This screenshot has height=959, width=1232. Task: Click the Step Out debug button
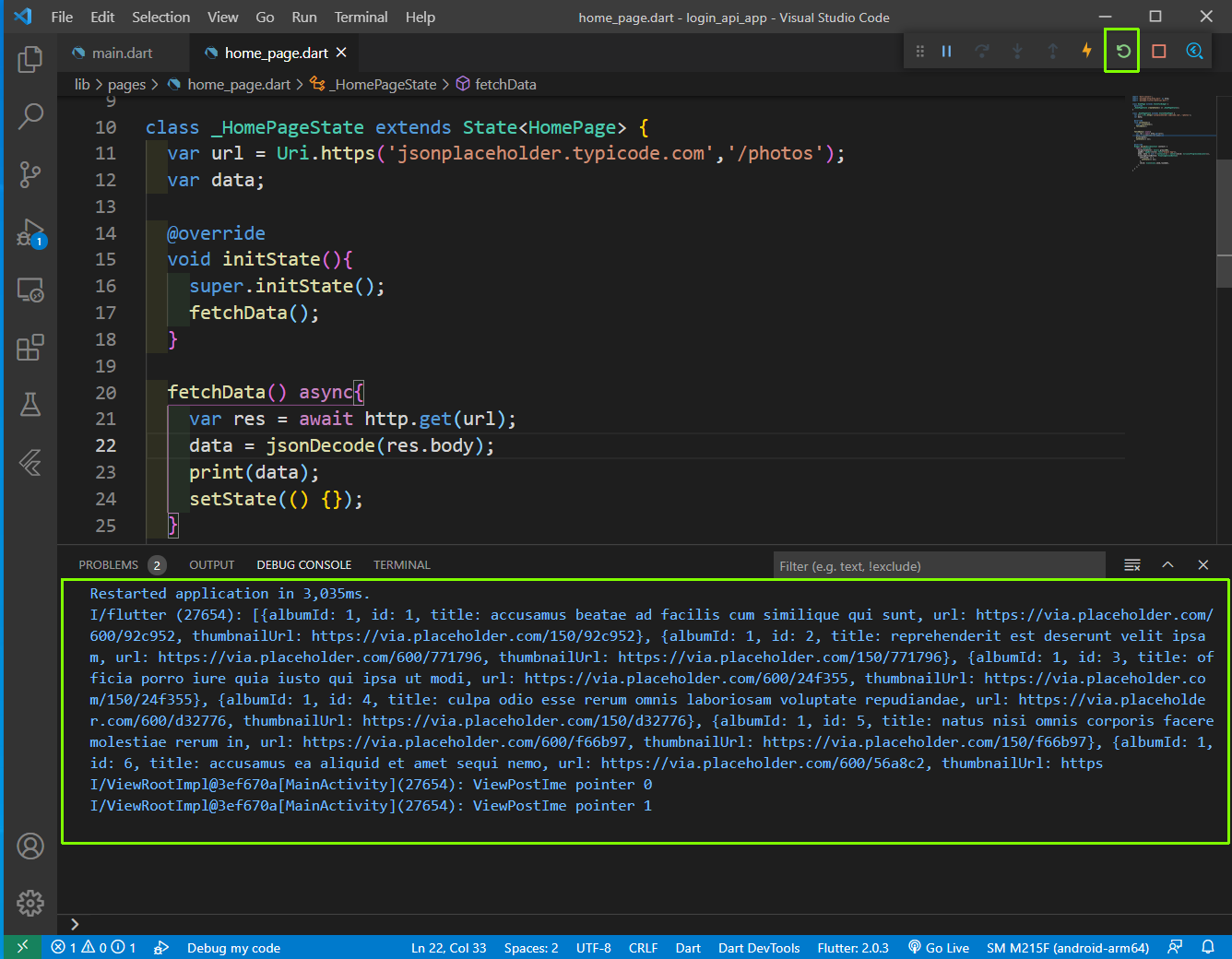click(x=1052, y=52)
